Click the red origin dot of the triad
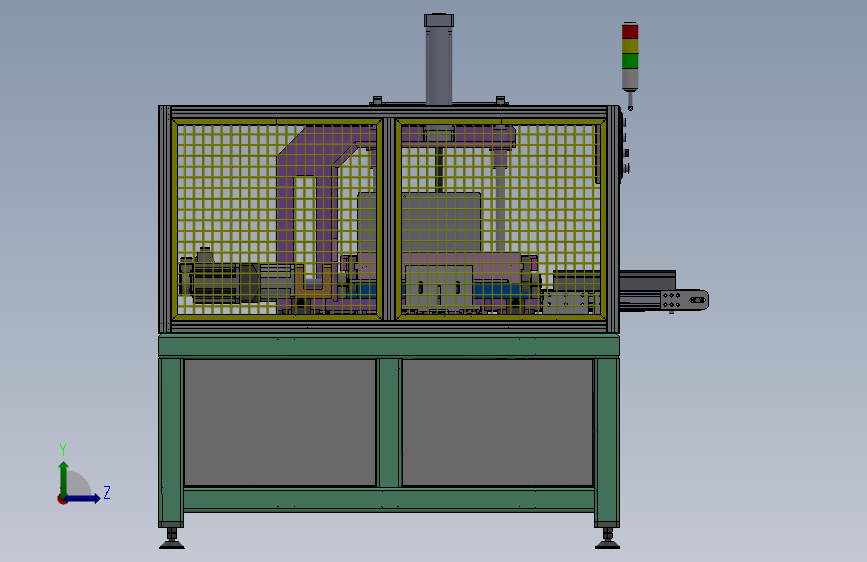Screen dimensions: 867x562 pos(62,499)
